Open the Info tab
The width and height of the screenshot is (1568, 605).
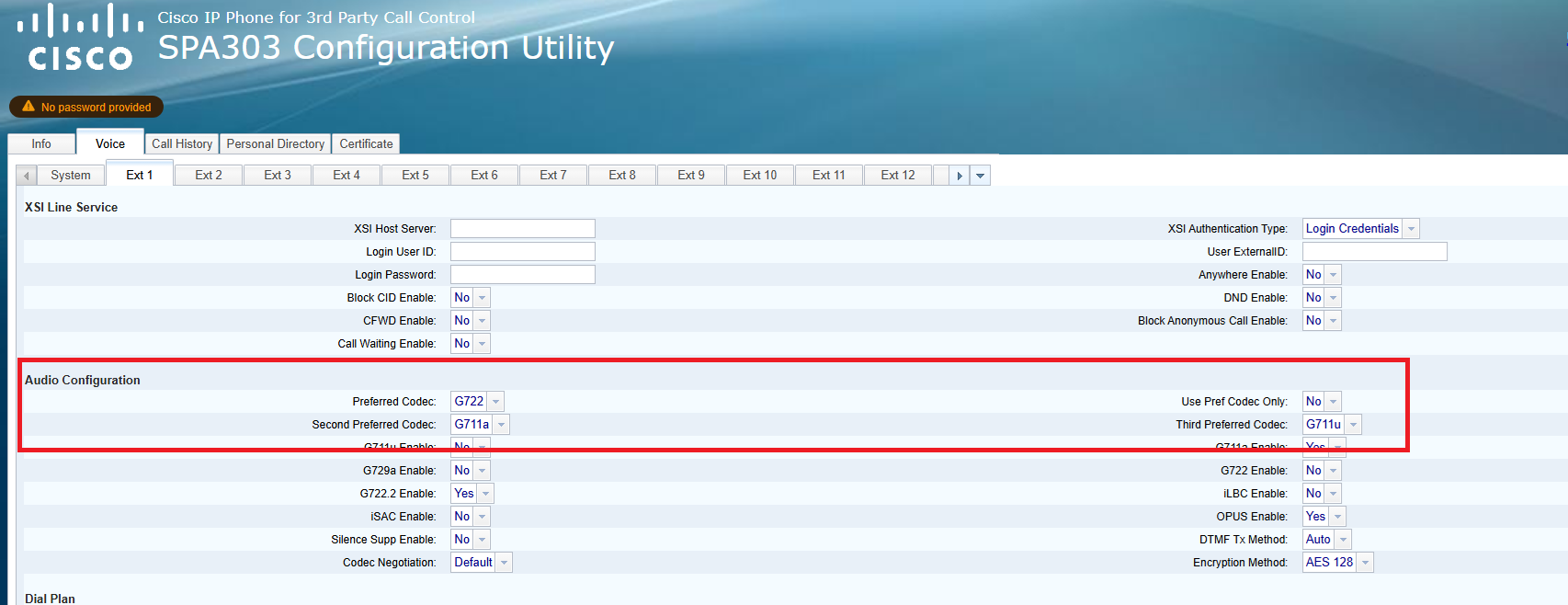[41, 143]
